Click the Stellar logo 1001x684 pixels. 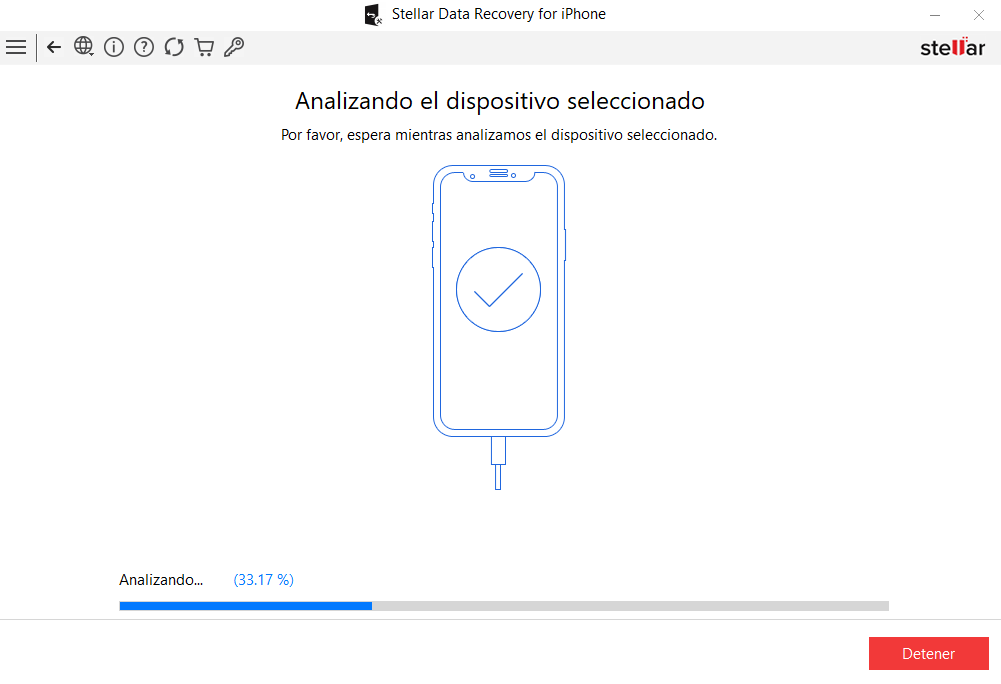pyautogui.click(x=952, y=47)
